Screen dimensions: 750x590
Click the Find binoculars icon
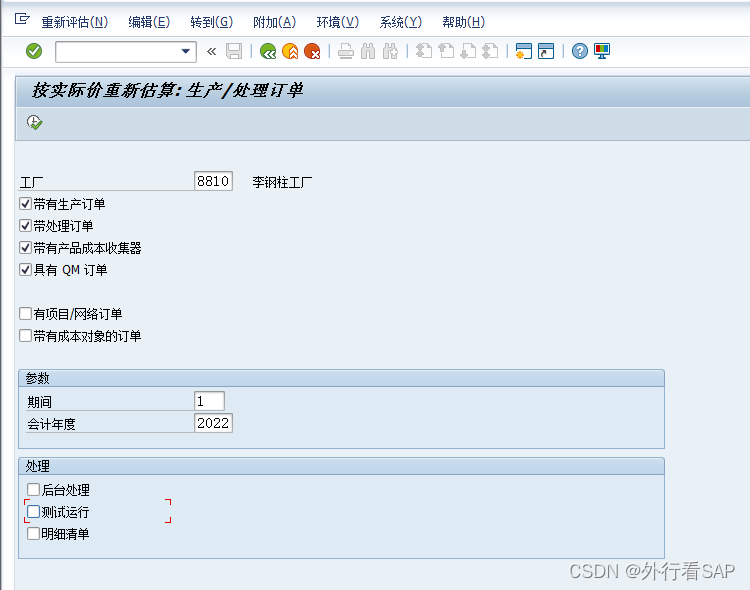pyautogui.click(x=368, y=51)
